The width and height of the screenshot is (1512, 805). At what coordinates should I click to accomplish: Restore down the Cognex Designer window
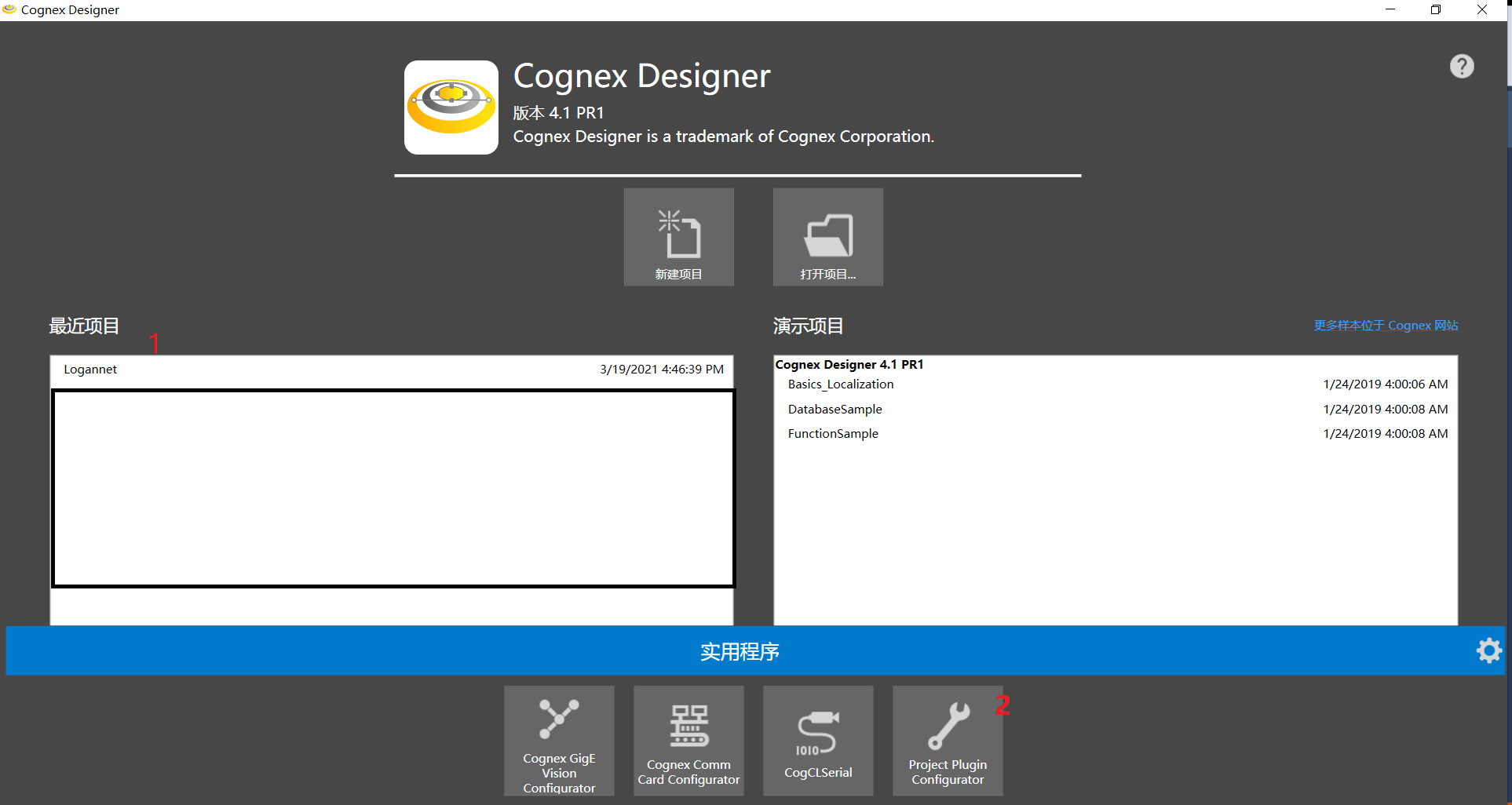point(1436,9)
